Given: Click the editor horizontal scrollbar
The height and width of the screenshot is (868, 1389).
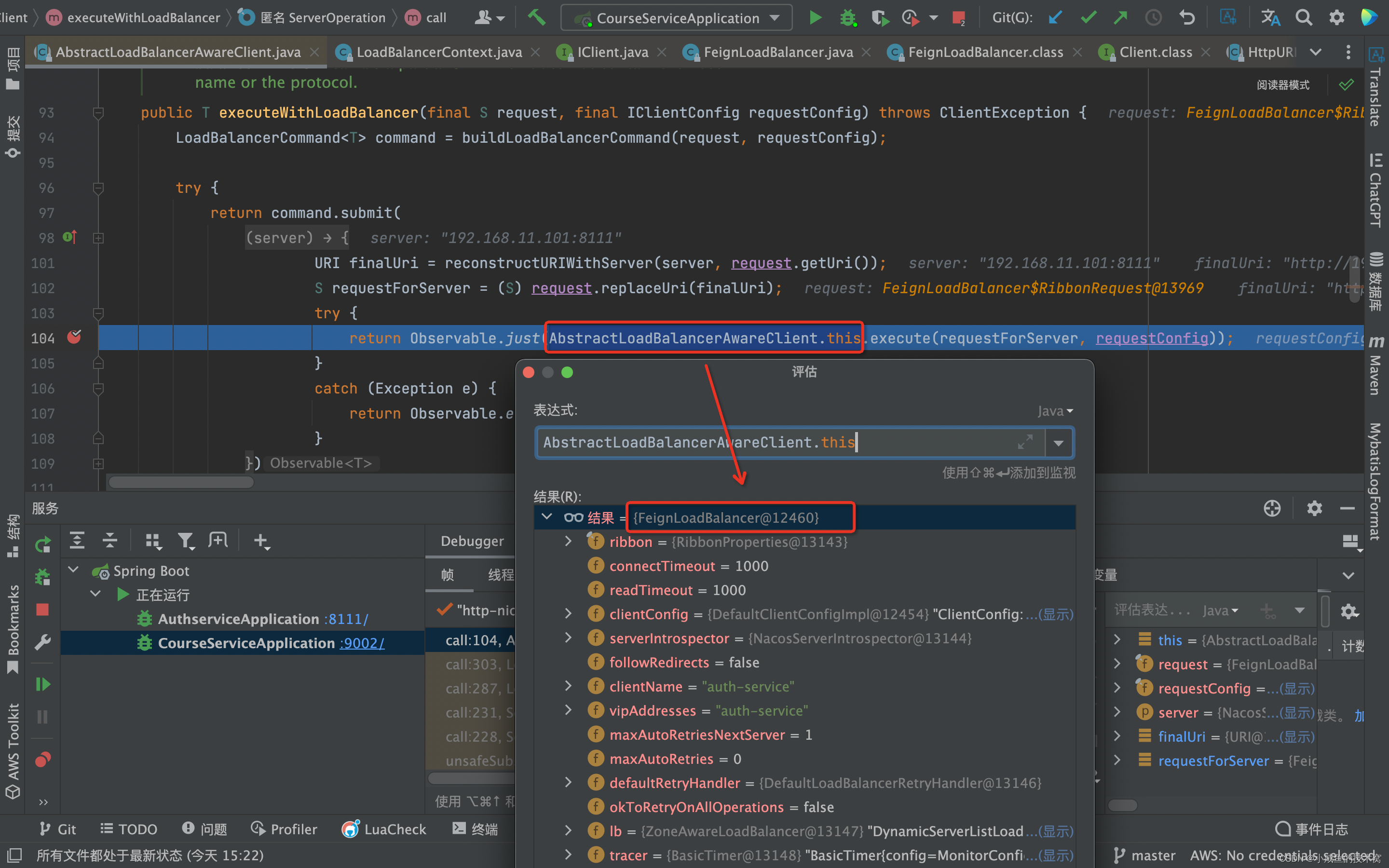Looking at the screenshot, I should pyautogui.click(x=181, y=482).
